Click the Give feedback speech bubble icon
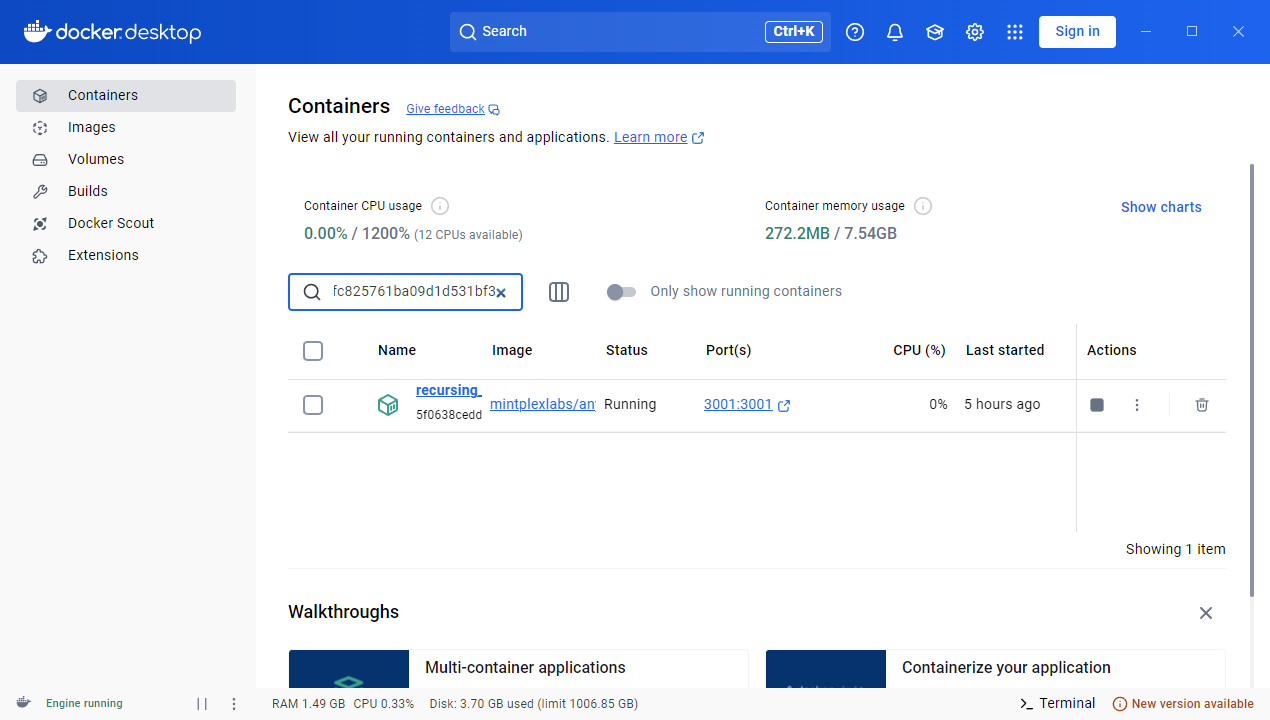The width and height of the screenshot is (1270, 720). point(494,110)
